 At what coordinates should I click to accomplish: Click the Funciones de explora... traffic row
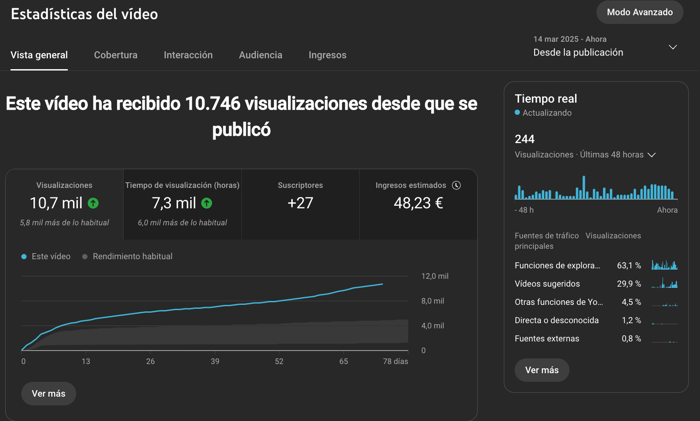coord(596,265)
